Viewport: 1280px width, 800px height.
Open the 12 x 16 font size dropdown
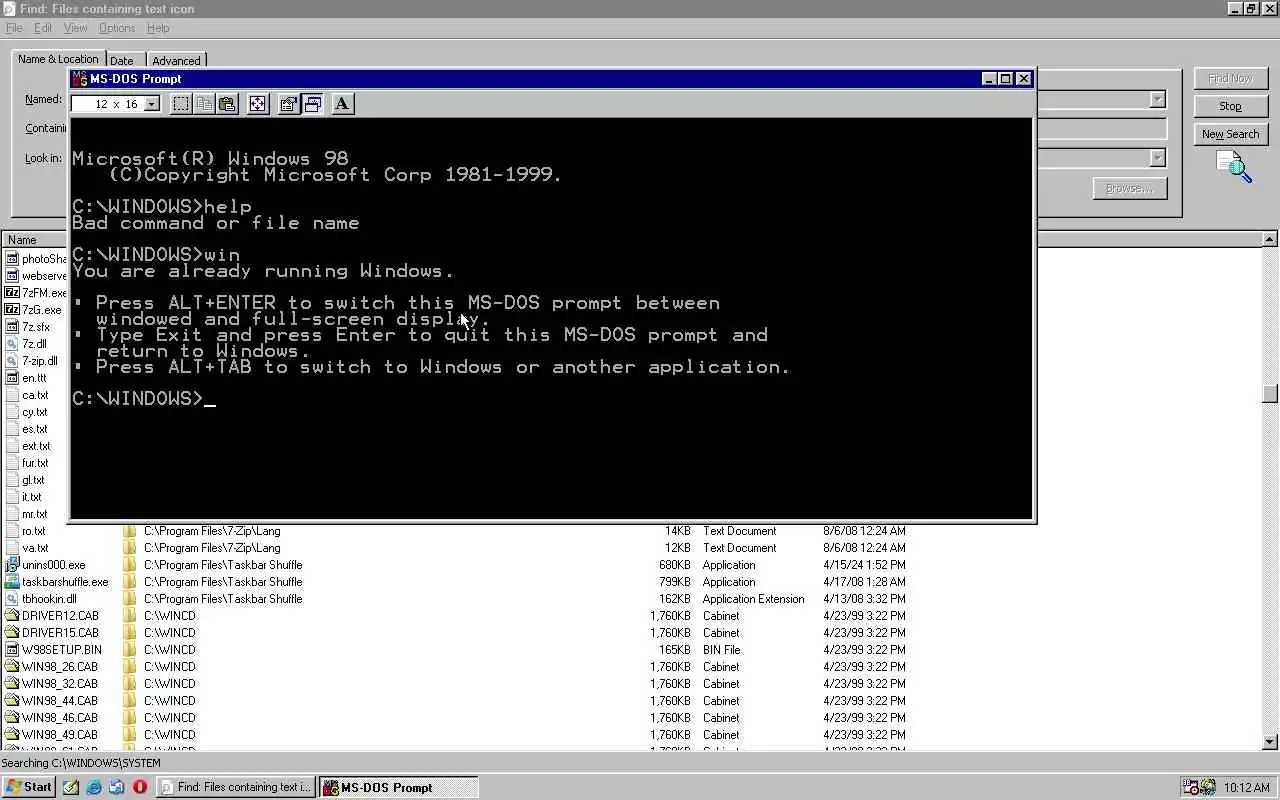152,104
